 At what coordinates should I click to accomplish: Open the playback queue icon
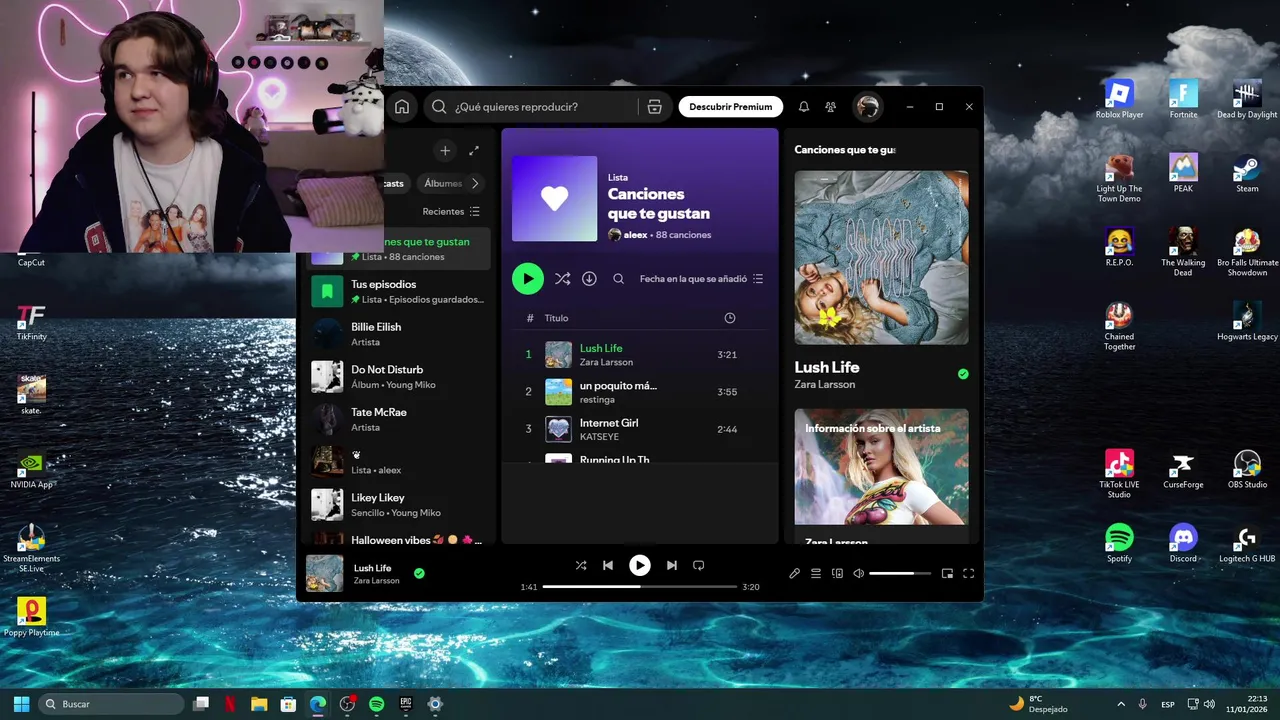(816, 573)
